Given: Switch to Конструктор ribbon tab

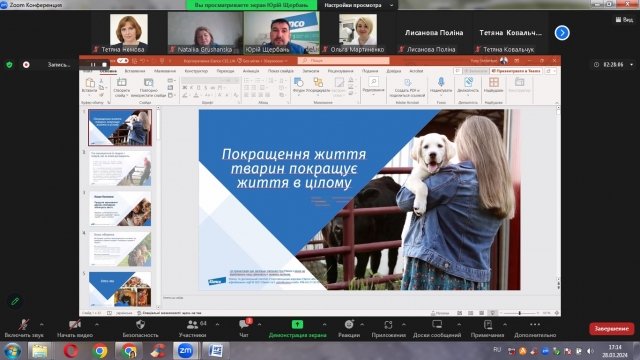Looking at the screenshot, I should coord(196,71).
